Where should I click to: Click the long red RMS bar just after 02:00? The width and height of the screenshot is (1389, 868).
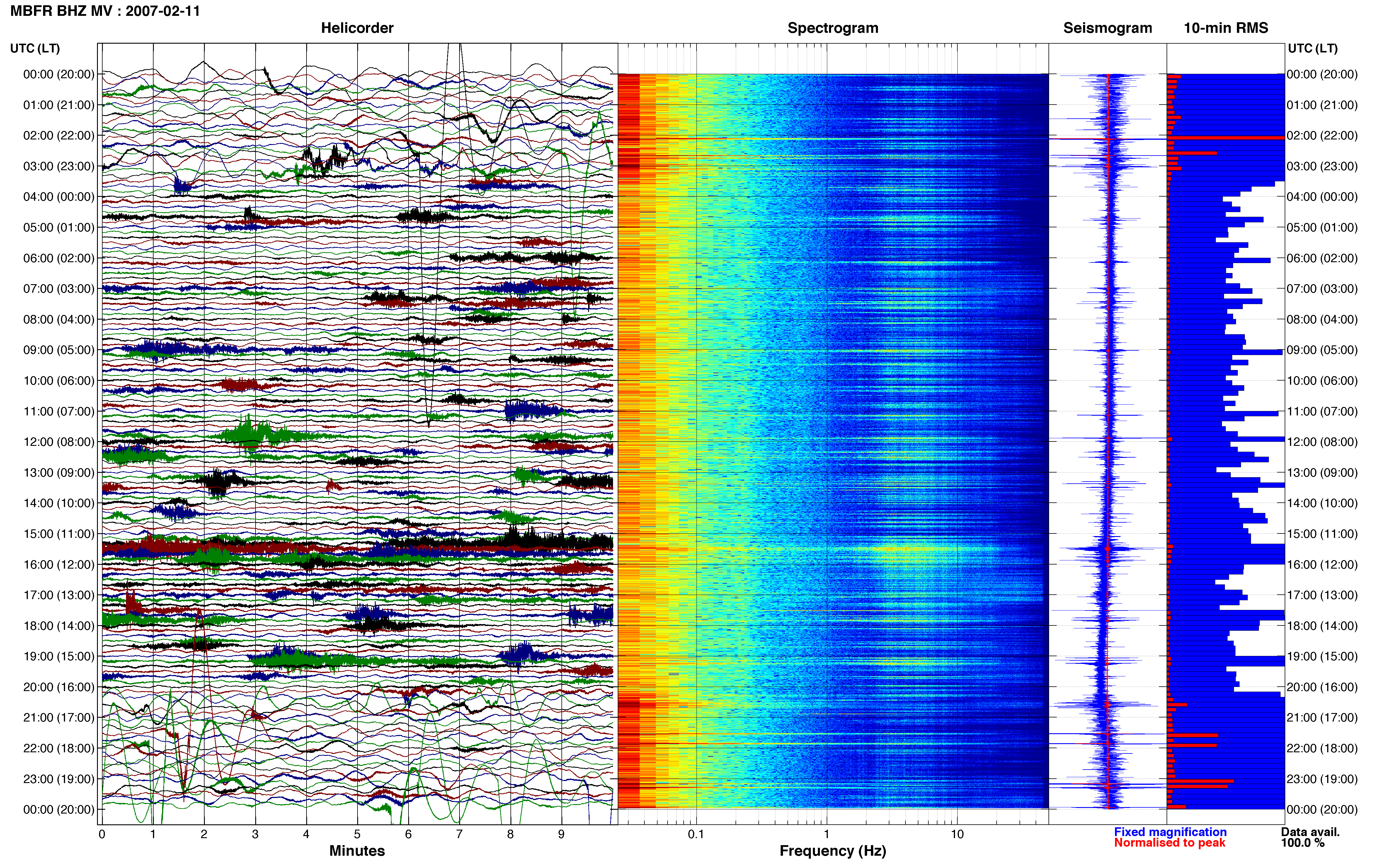pyautogui.click(x=1225, y=138)
